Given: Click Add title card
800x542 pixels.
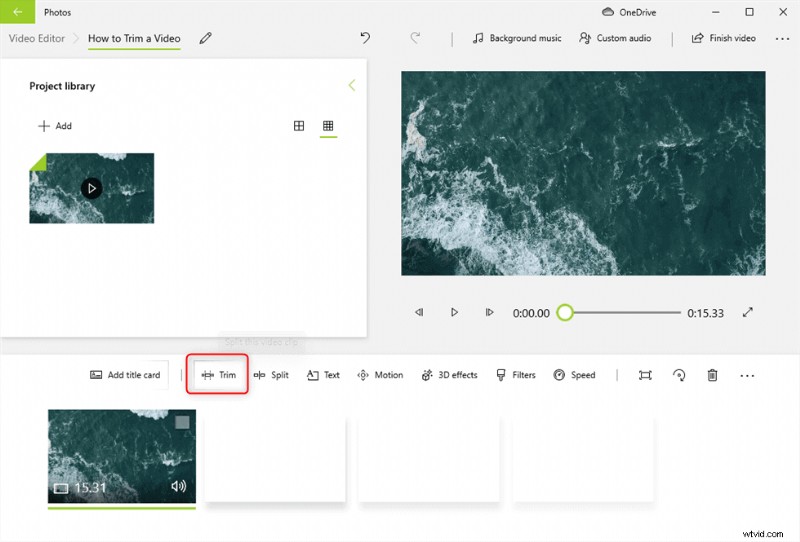Looking at the screenshot, I should (x=126, y=375).
